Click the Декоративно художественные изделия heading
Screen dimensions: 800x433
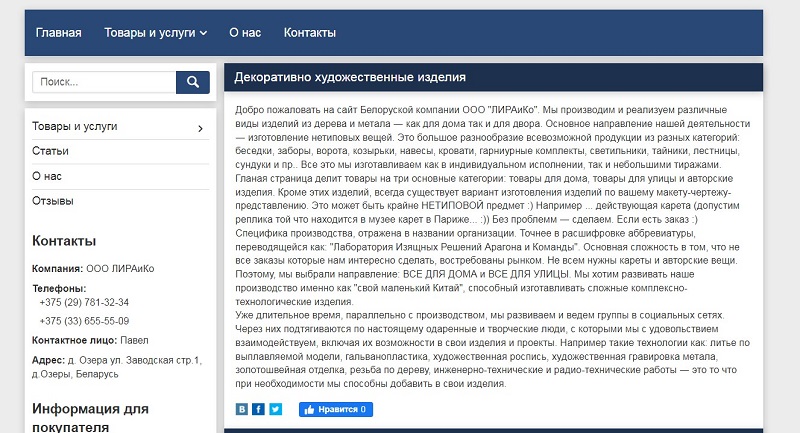pos(350,78)
